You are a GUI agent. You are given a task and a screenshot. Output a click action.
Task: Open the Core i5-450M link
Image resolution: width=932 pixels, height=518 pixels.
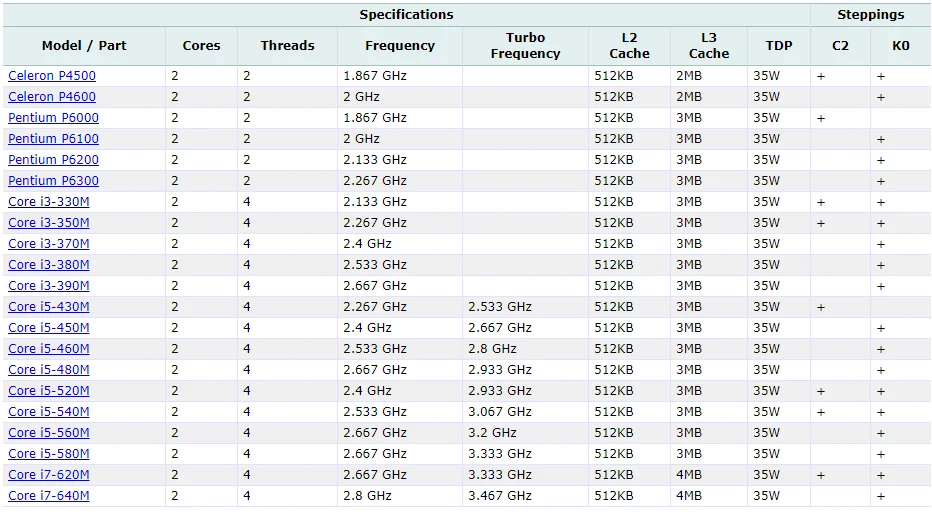point(49,328)
